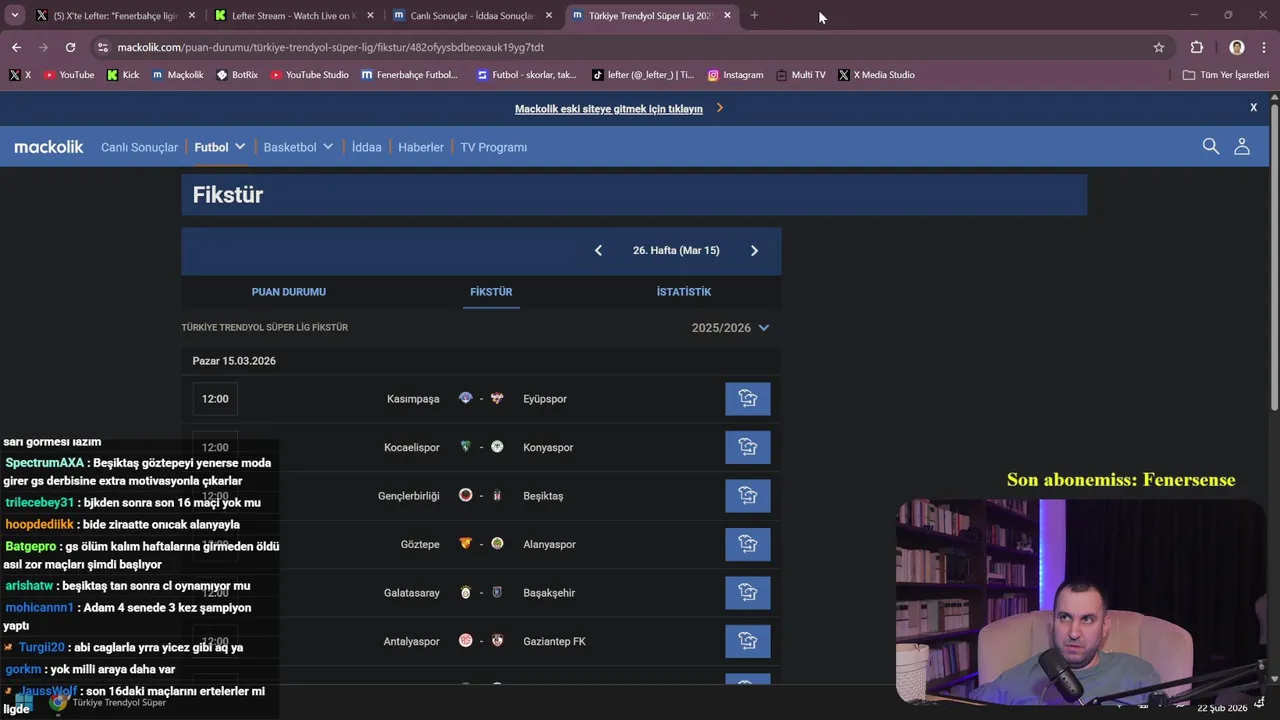Click the Pazar 15.03.2026 date header
Image resolution: width=1280 pixels, height=720 pixels.
(234, 361)
